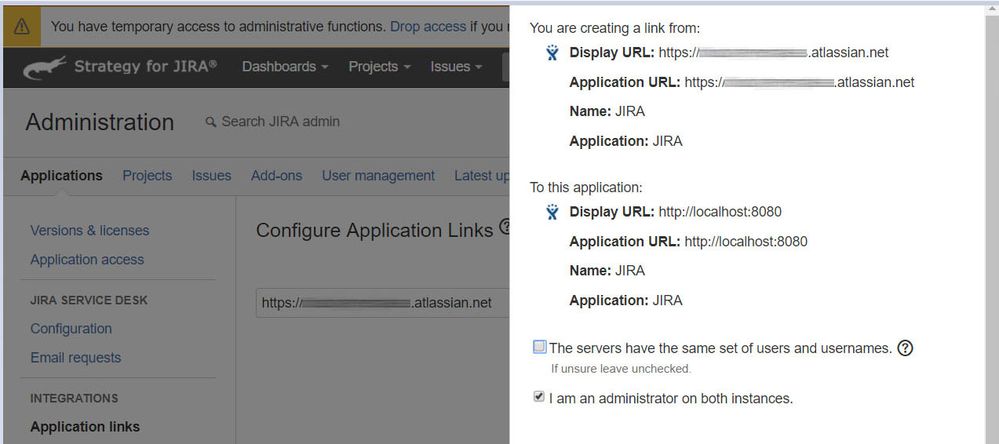Open Service Desk Configuration link
999x444 pixels.
click(71, 329)
